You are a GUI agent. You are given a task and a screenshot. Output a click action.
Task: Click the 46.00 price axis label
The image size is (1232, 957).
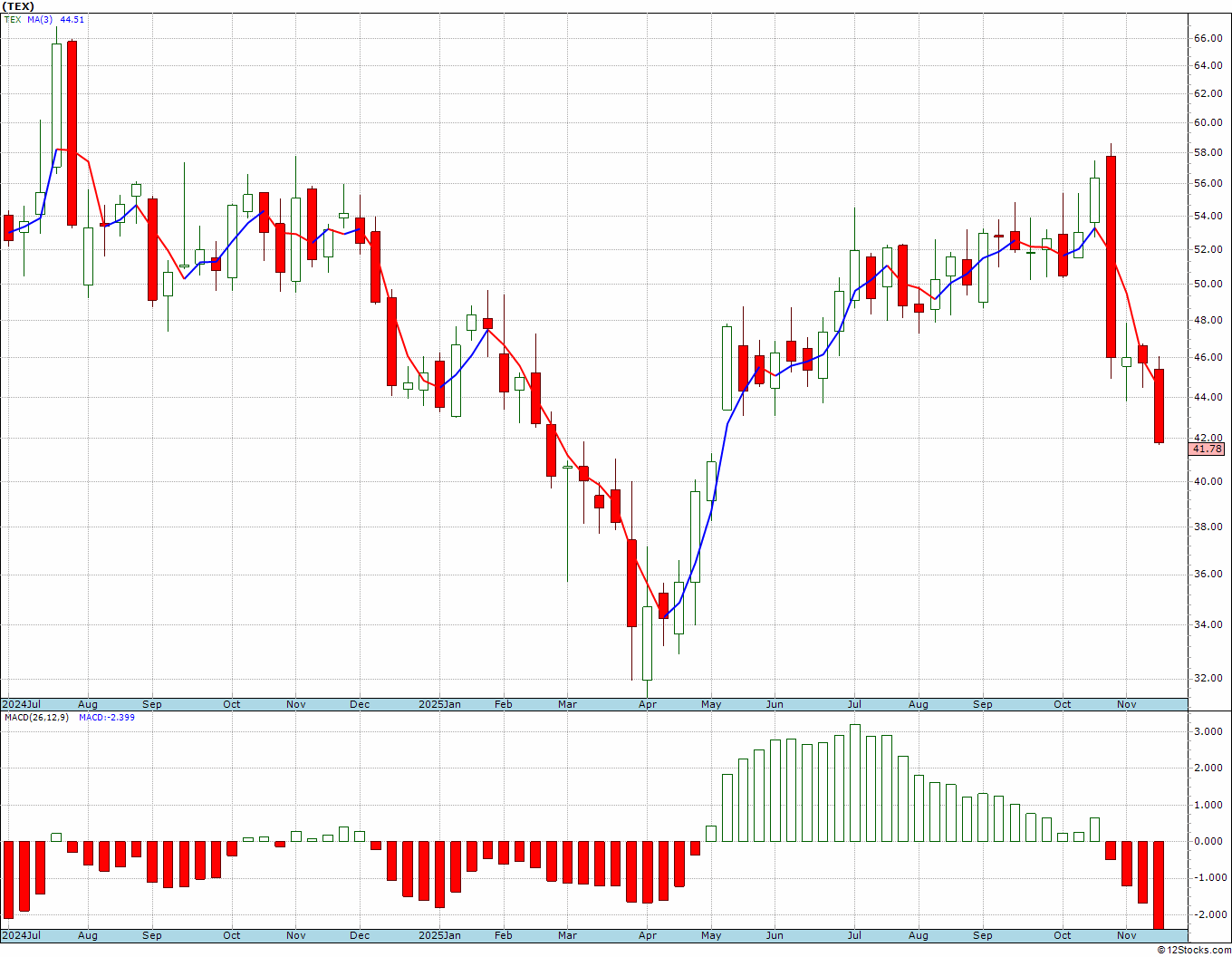point(1208,358)
